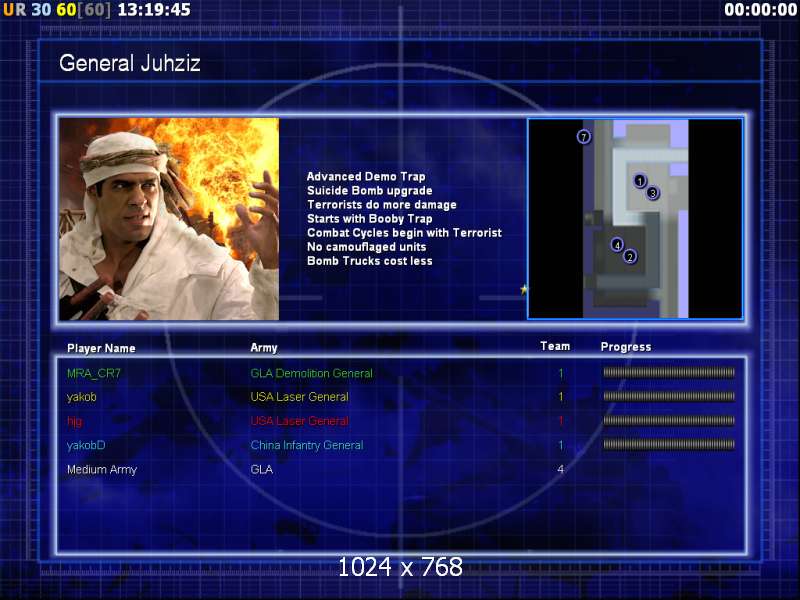Select the Medium Army AI player
The width and height of the screenshot is (800, 600).
pos(102,469)
